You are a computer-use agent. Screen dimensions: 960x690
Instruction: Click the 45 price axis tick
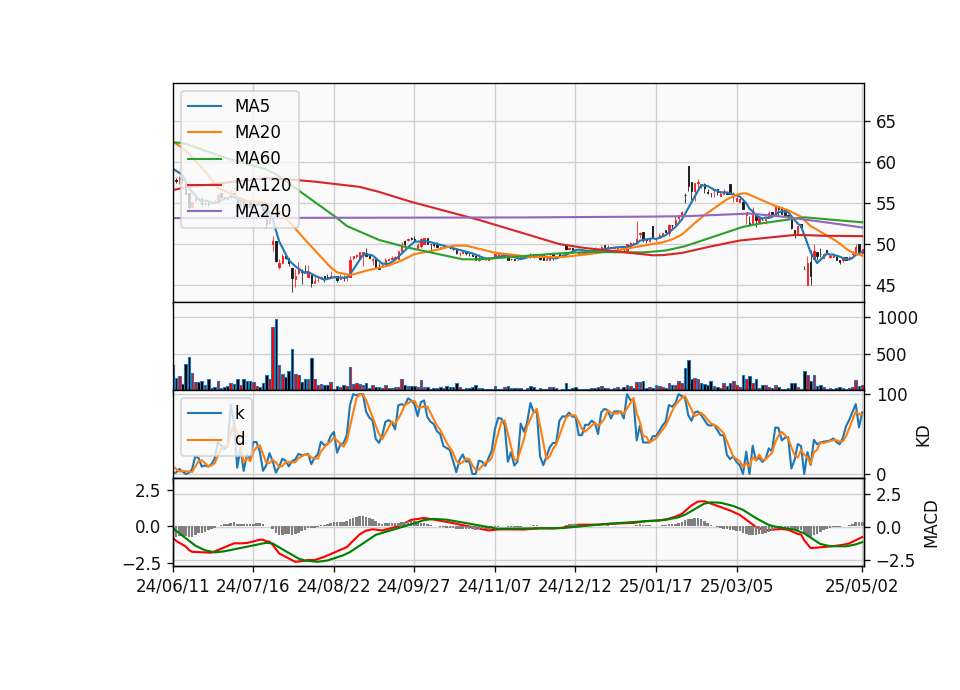(x=885, y=286)
